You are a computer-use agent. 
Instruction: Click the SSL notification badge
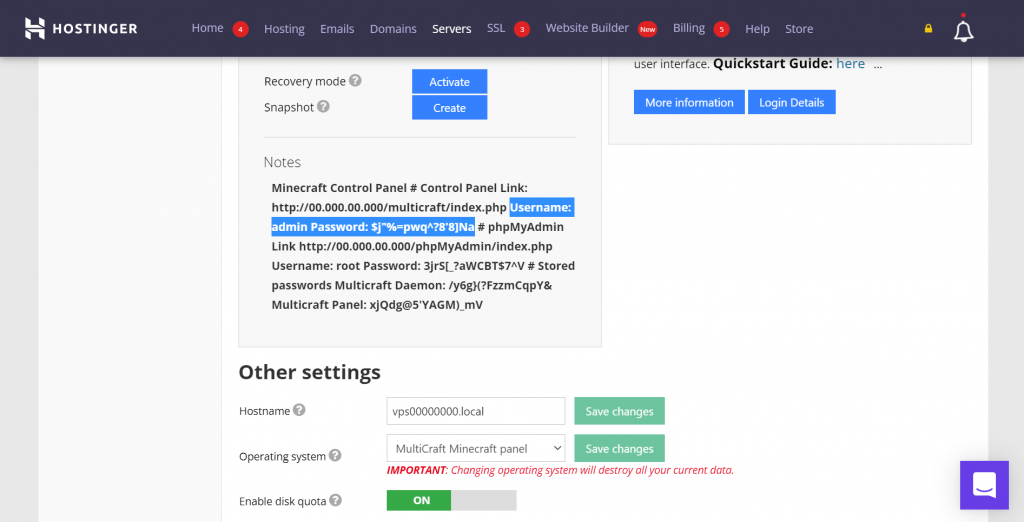[522, 29]
